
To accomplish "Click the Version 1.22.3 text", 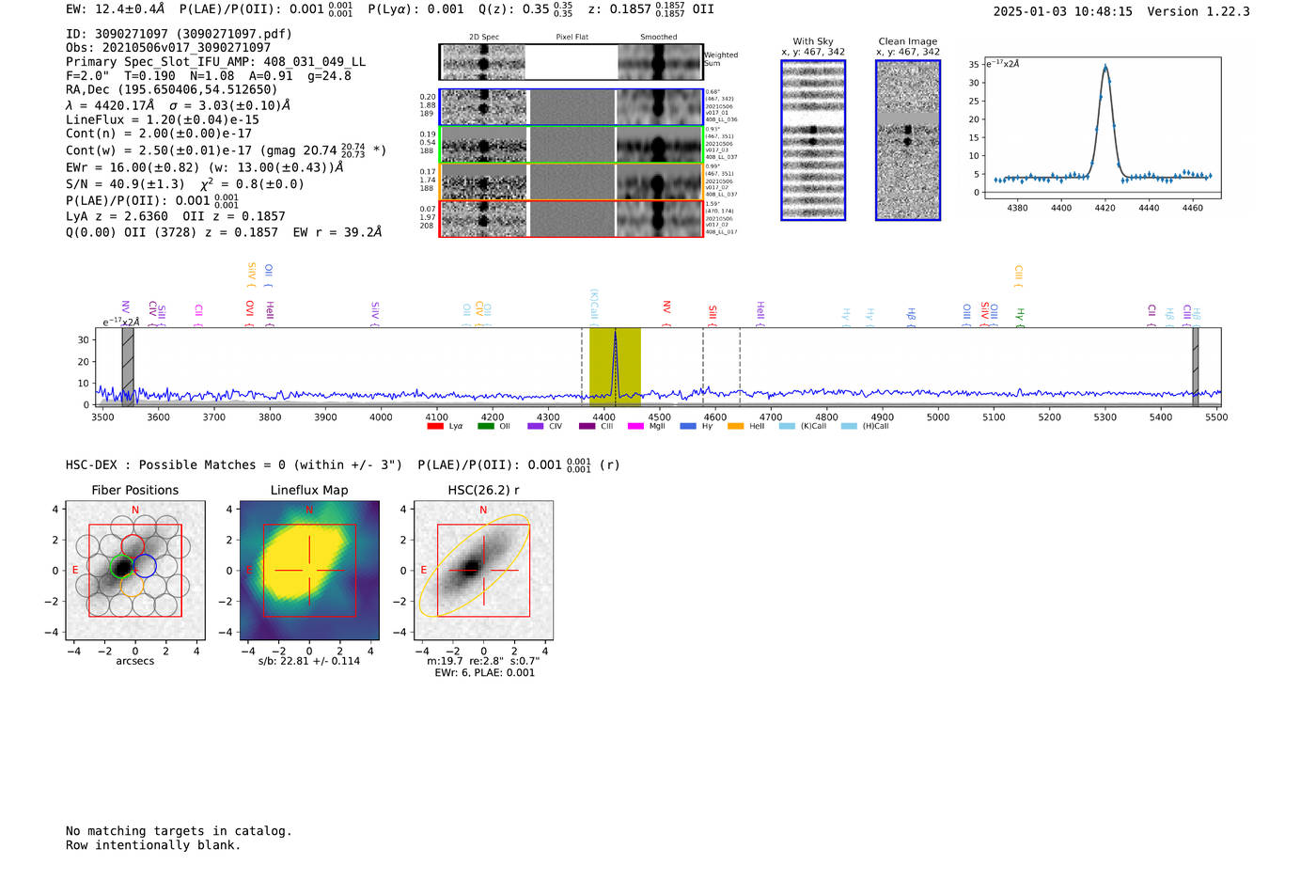I will (x=1198, y=12).
